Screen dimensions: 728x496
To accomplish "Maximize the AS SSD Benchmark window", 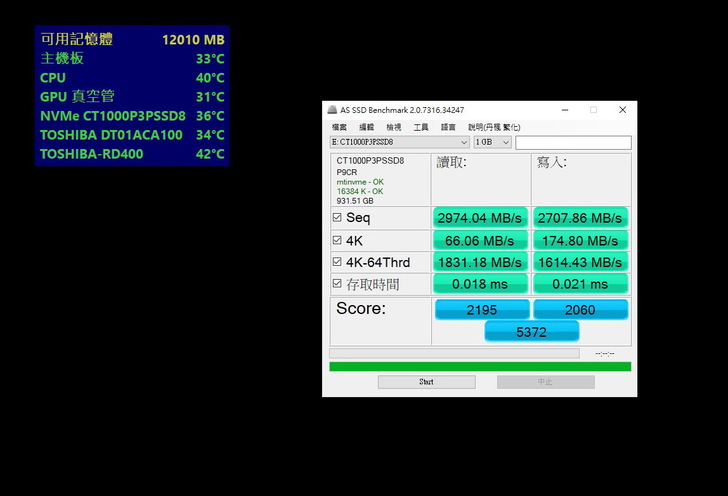I will [593, 109].
